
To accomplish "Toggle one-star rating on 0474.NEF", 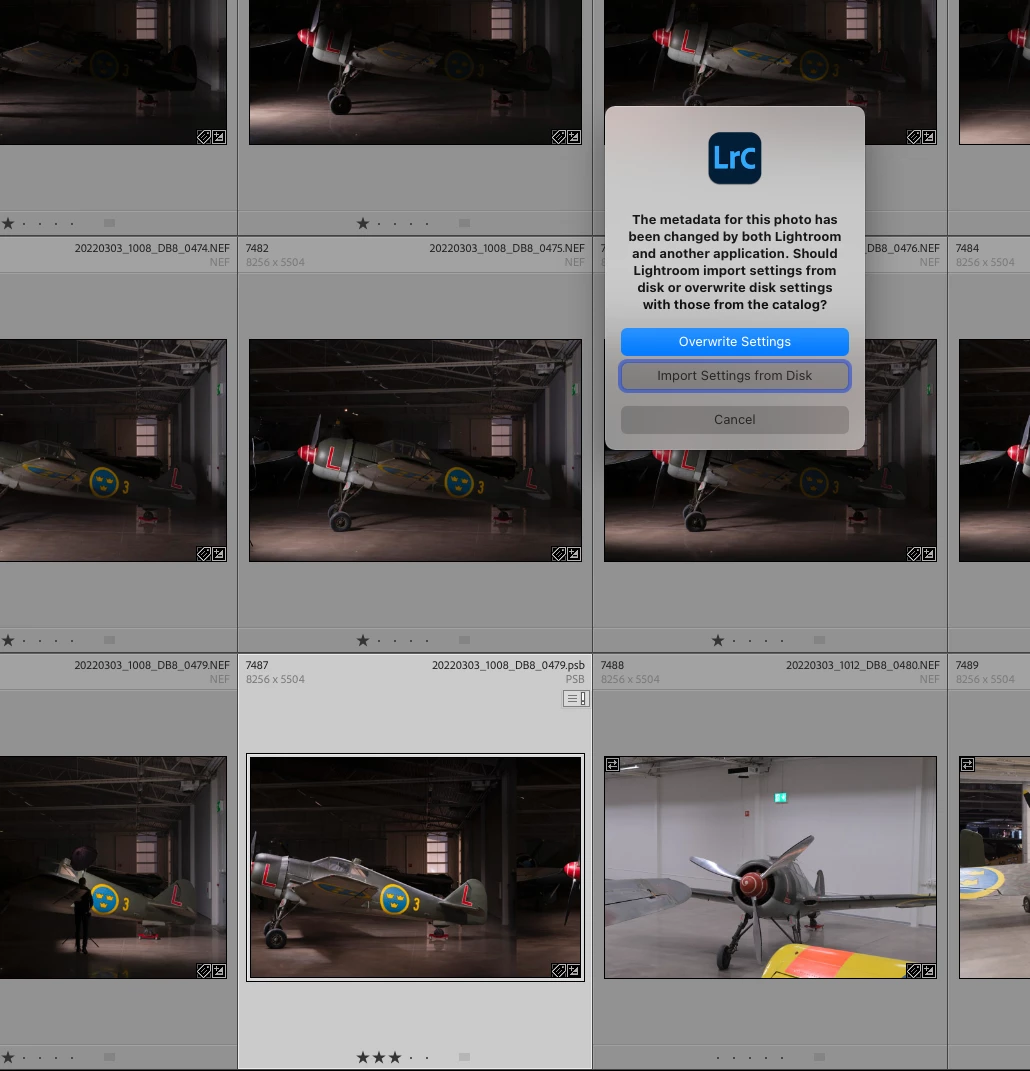I will pos(8,640).
